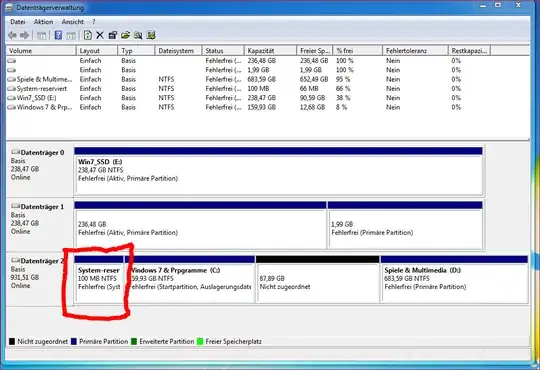Sort by the Restkapazi... column header

tap(469, 51)
